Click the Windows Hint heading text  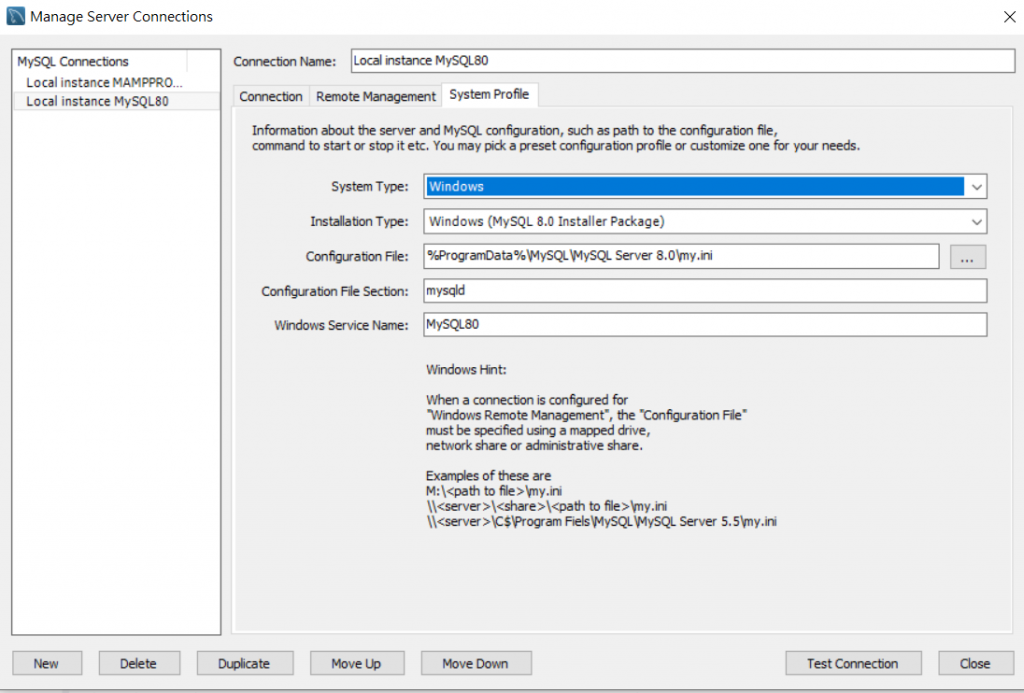coord(466,370)
